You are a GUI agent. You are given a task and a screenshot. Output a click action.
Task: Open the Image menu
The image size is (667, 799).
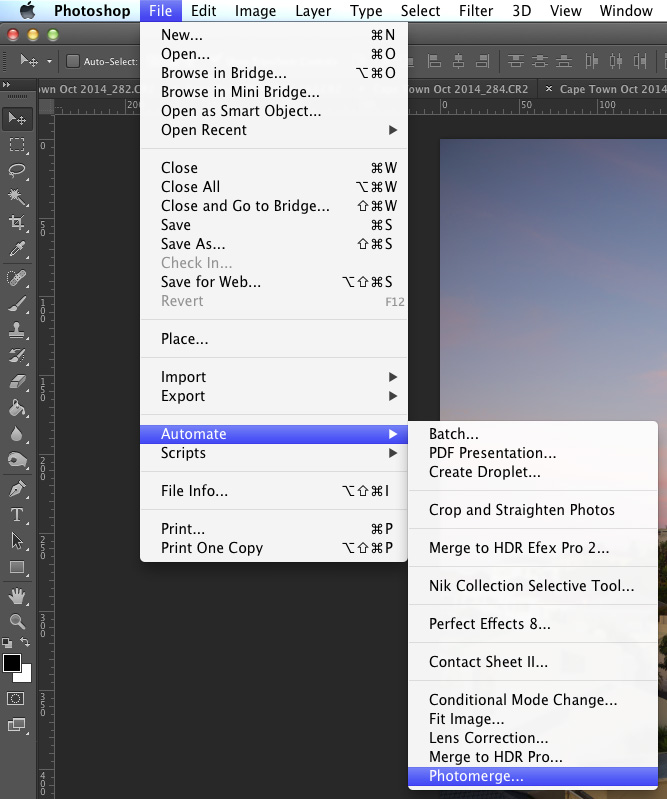tap(255, 11)
